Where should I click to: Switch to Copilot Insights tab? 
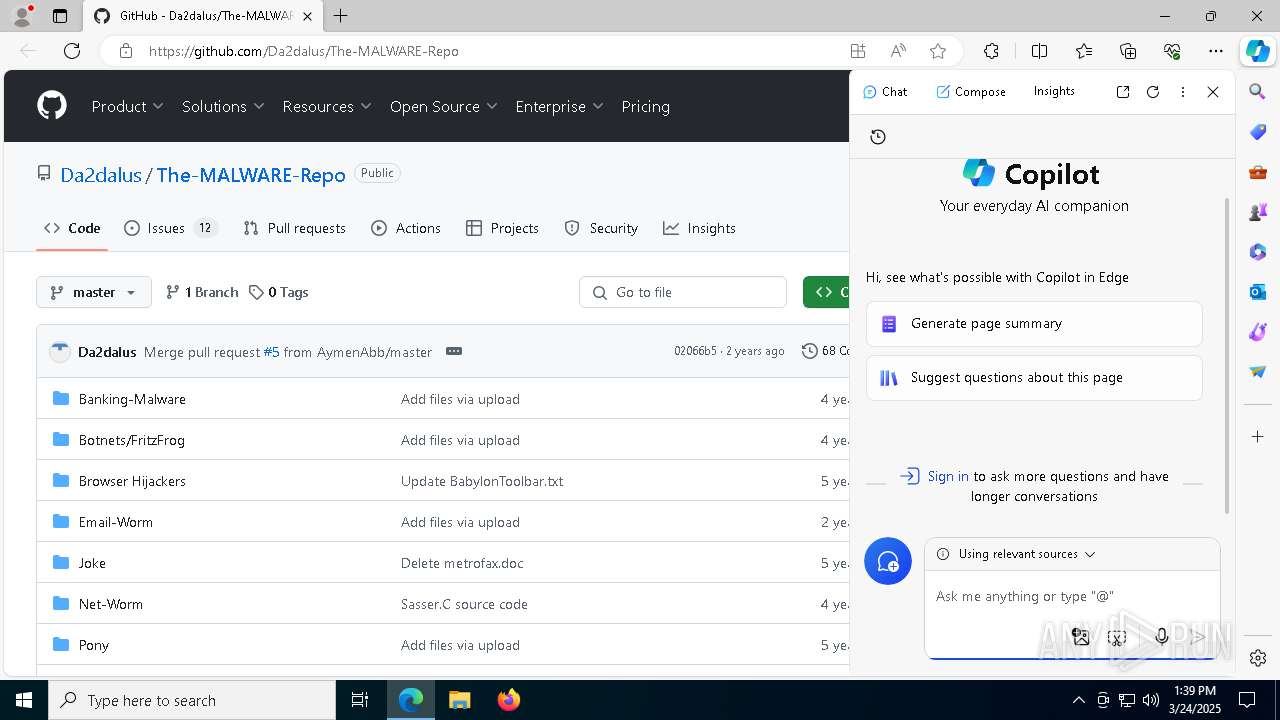coord(1054,91)
